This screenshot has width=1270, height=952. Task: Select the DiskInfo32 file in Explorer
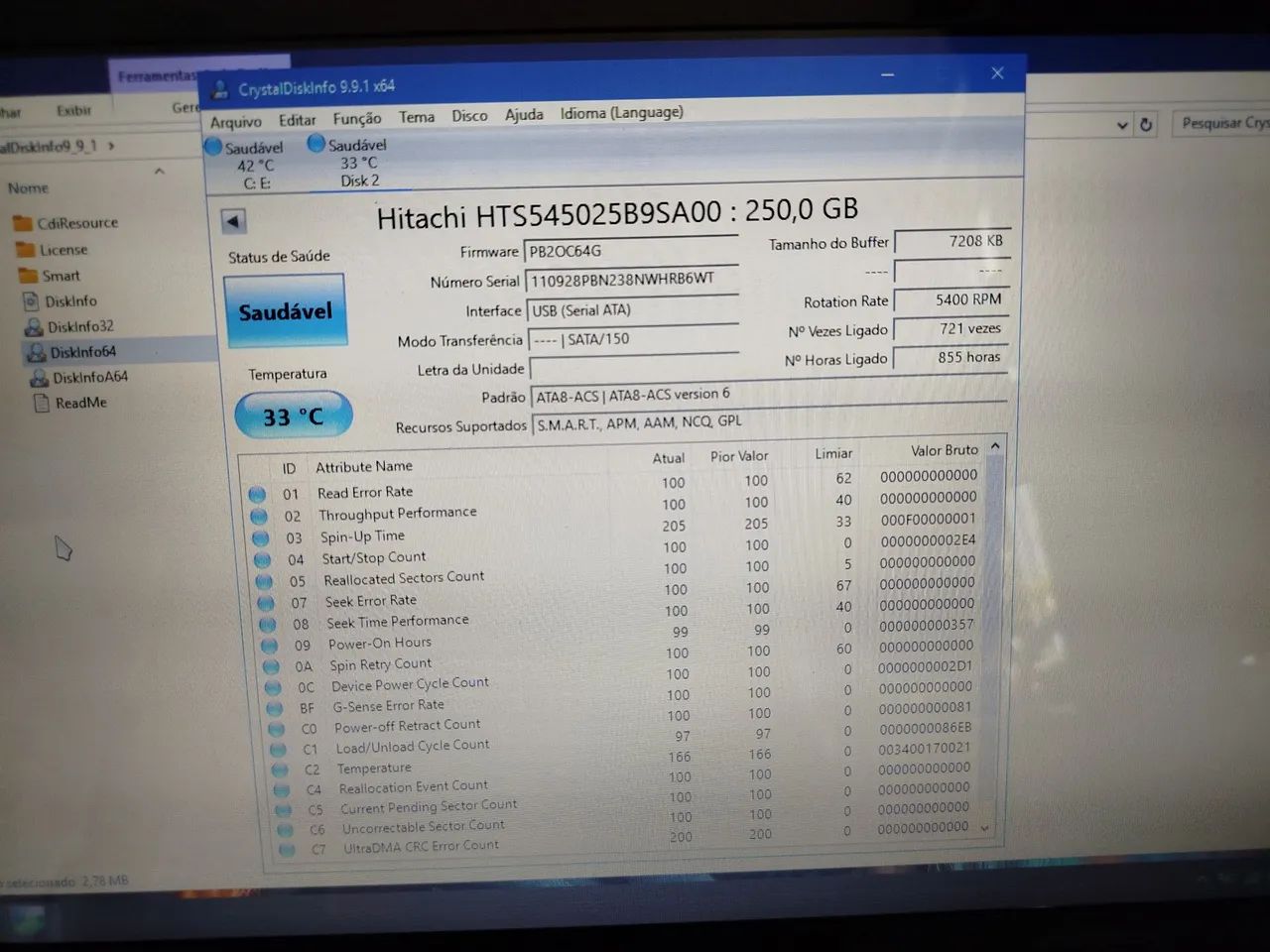(68, 326)
